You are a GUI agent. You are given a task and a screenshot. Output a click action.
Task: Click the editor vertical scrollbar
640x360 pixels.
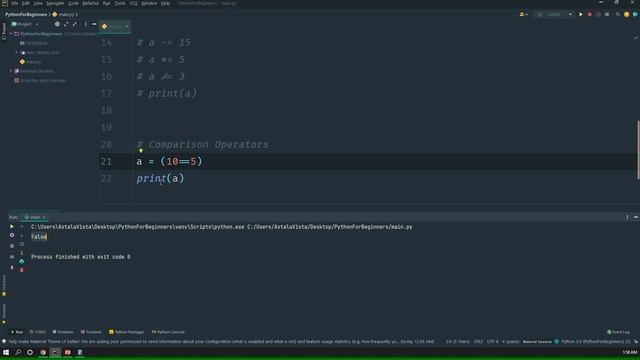point(638,149)
